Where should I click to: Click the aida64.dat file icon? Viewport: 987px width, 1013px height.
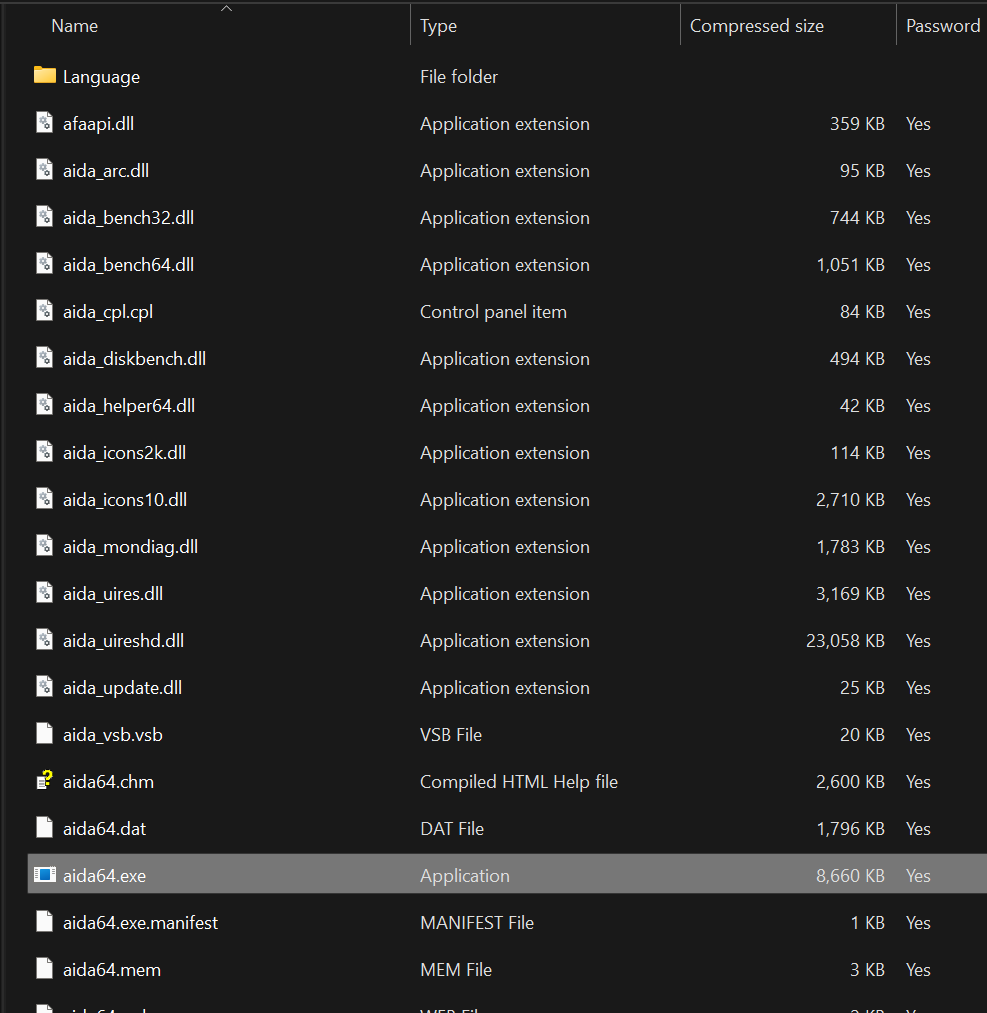tap(45, 828)
